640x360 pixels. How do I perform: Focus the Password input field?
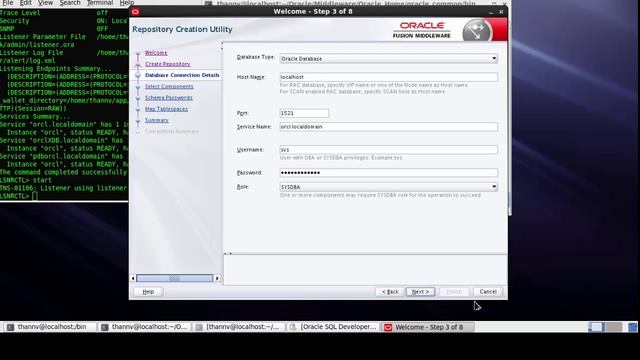(389, 173)
